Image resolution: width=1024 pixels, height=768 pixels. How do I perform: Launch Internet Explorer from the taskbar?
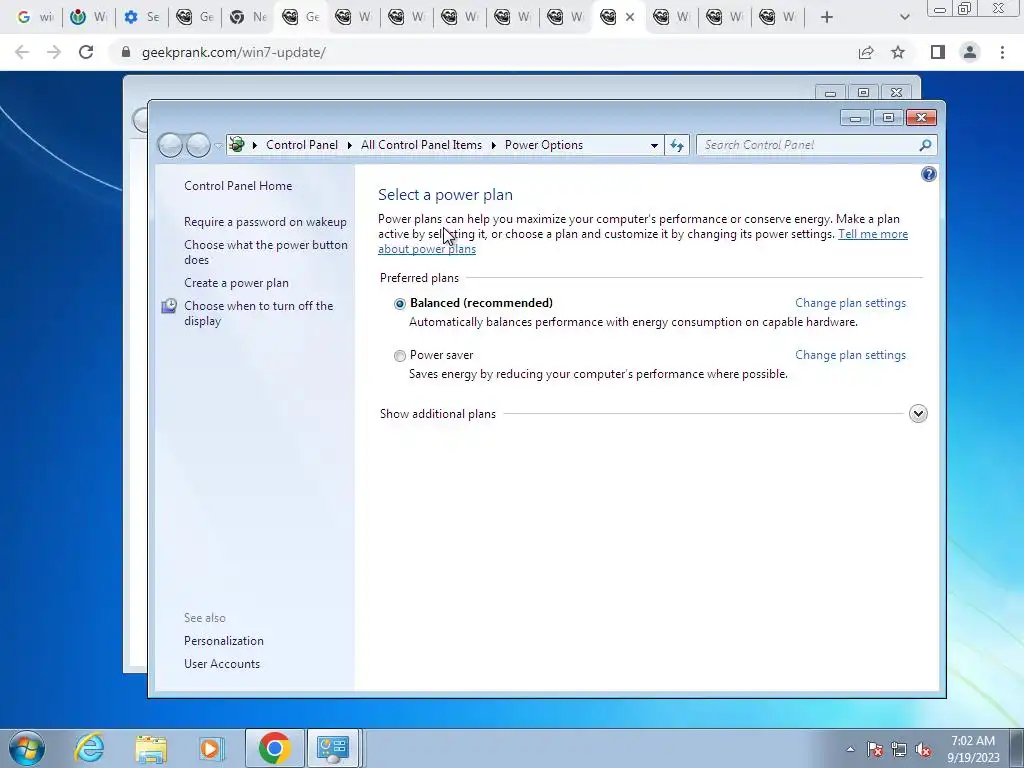[89, 748]
